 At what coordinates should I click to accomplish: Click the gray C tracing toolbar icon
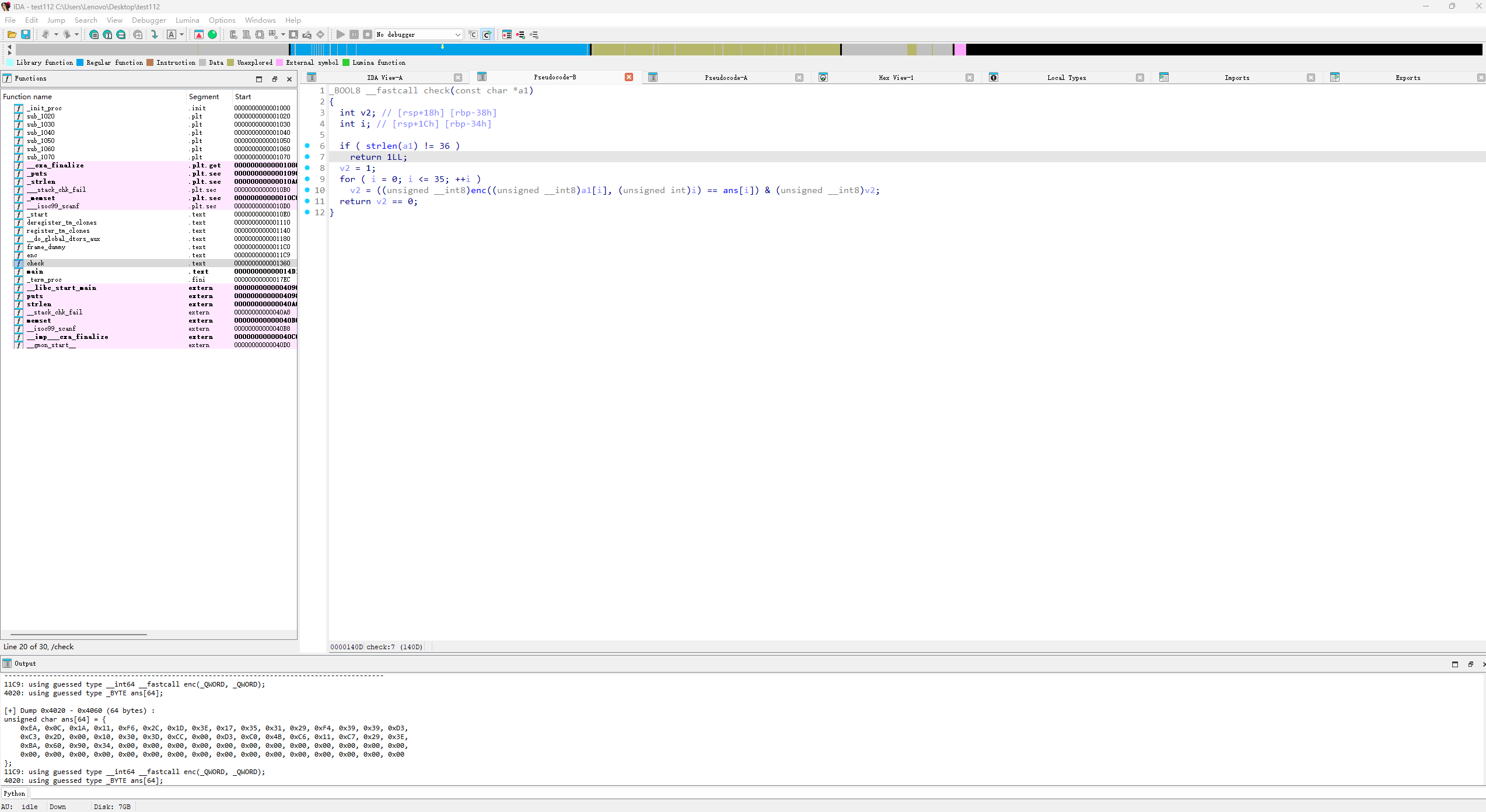coord(473,34)
